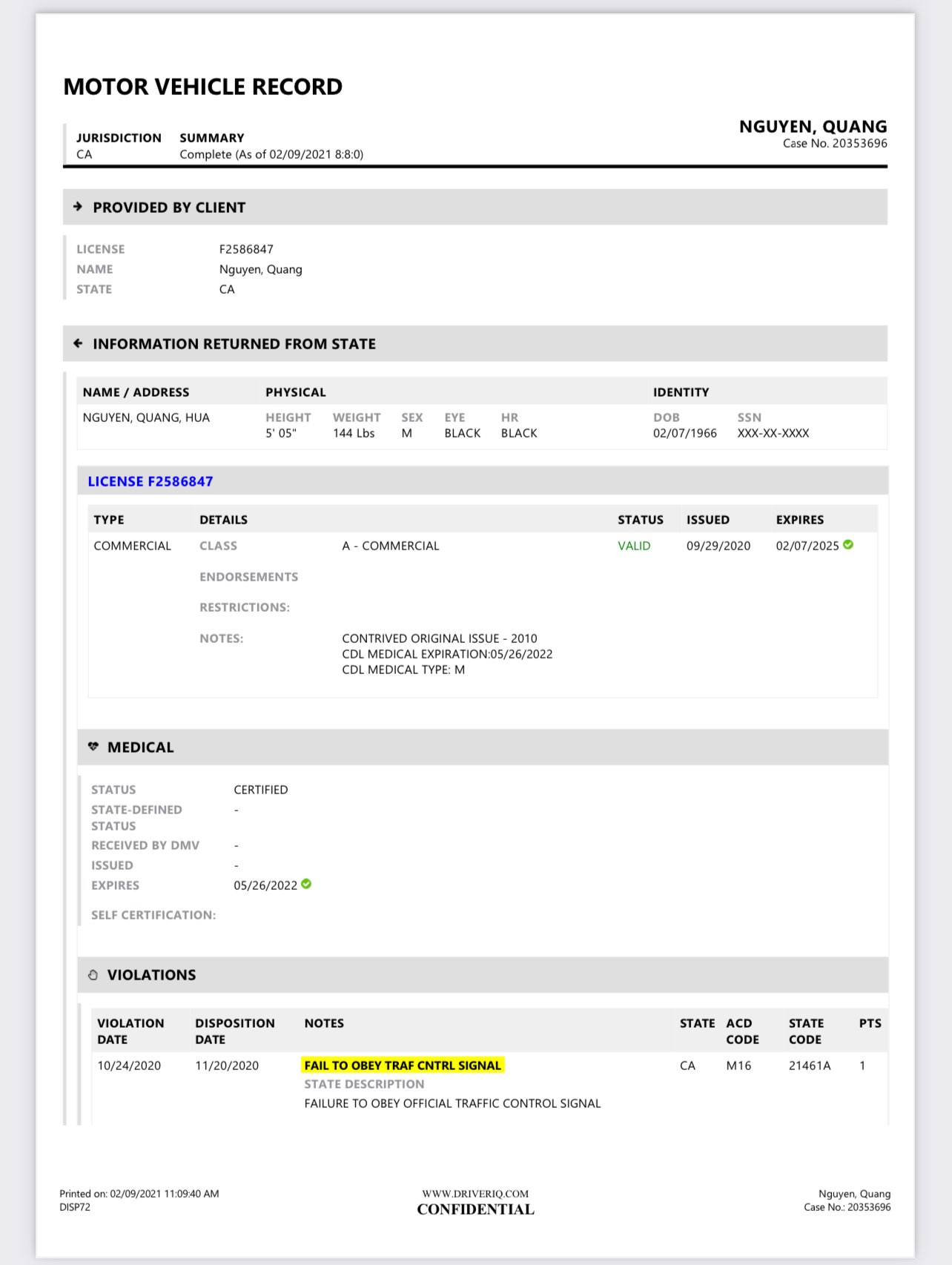Click the weight value 144 Lbs
The image size is (952, 1265).
354,433
